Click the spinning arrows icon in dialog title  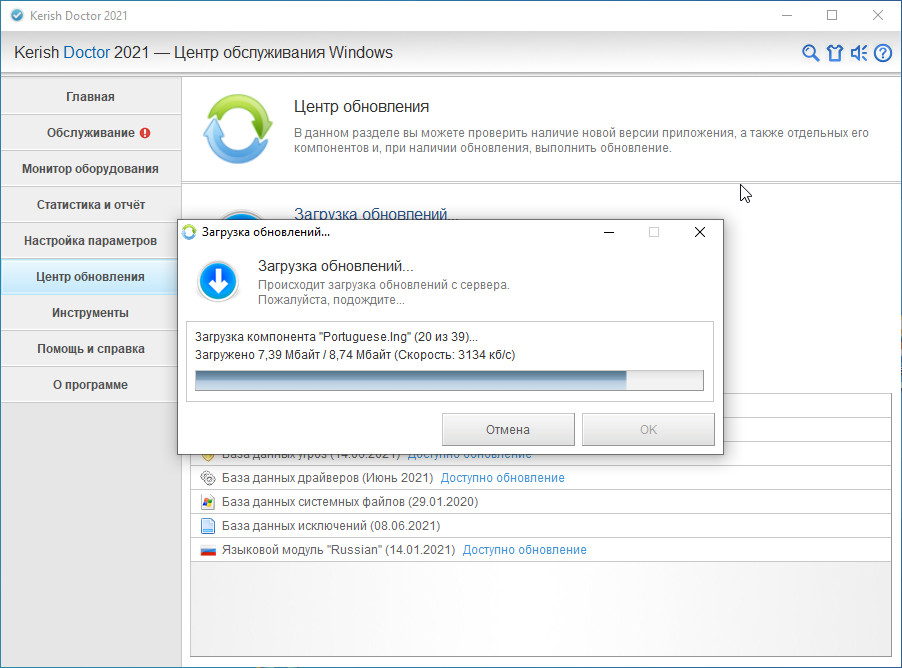pyautogui.click(x=189, y=232)
